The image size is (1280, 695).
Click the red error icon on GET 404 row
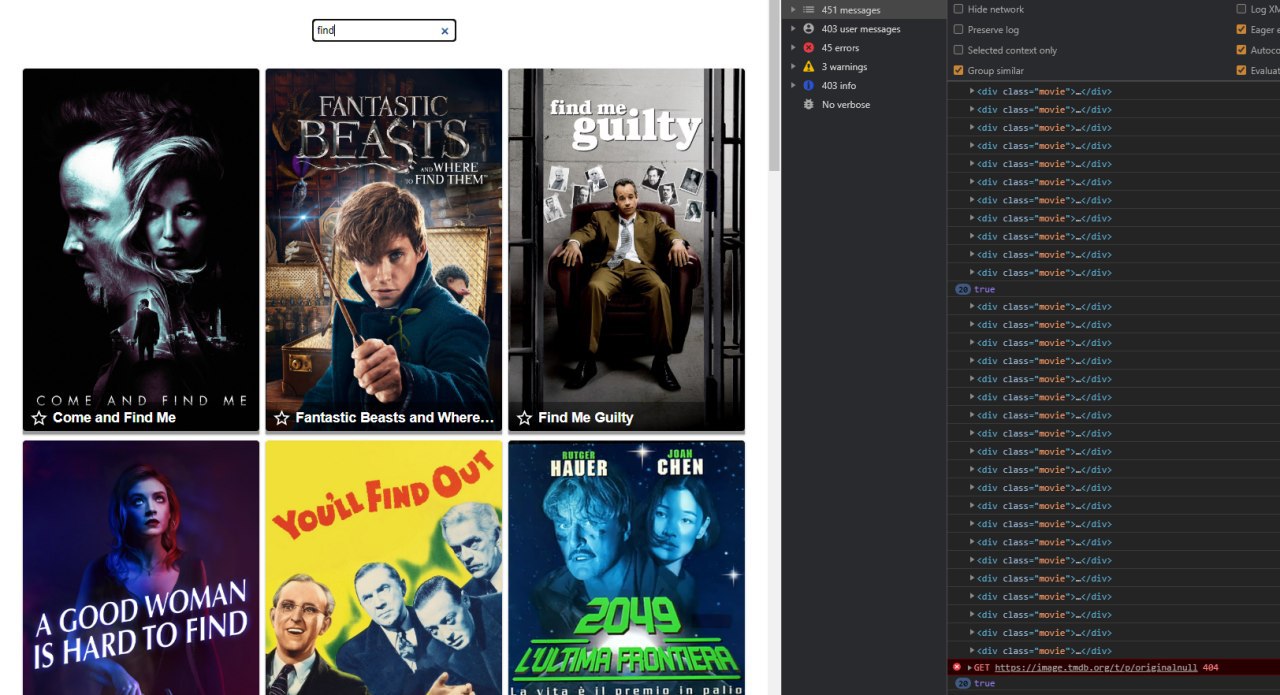(957, 667)
